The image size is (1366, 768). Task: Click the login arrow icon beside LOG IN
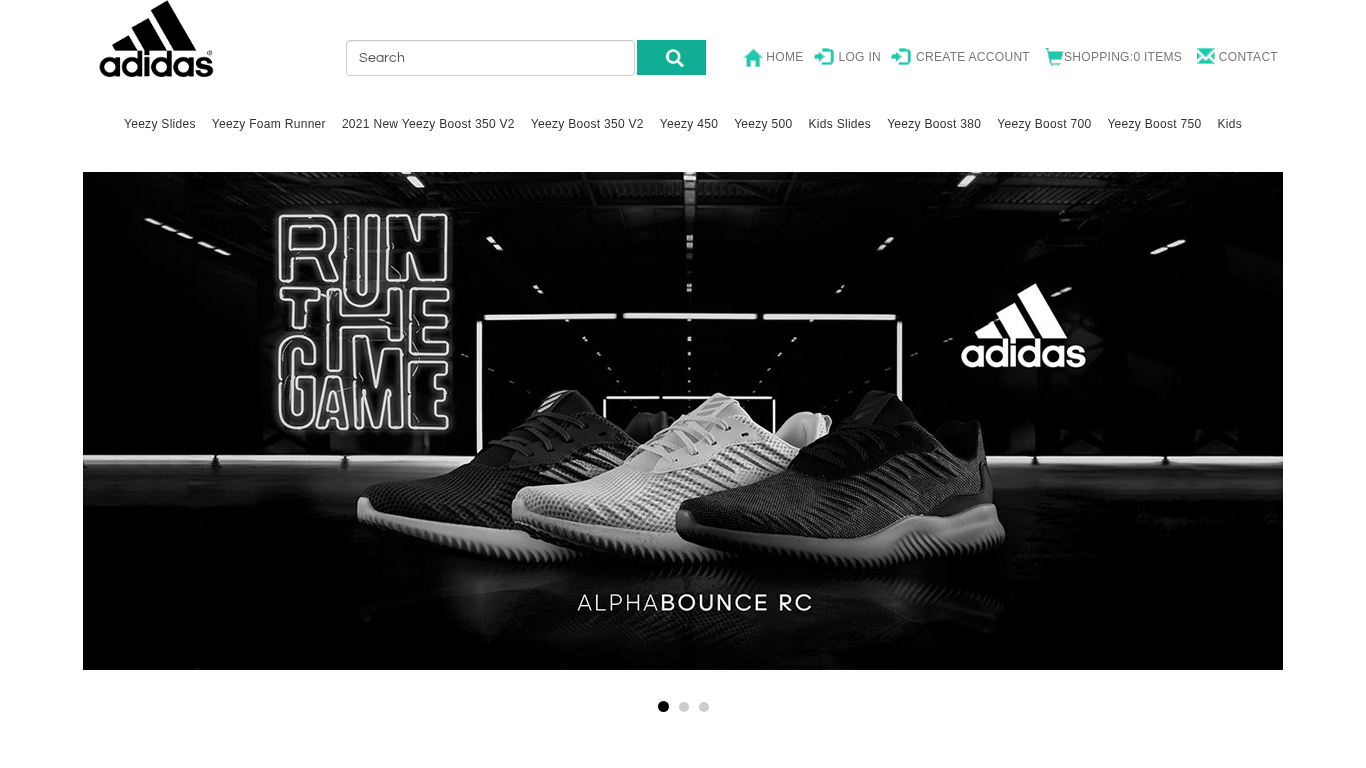[x=824, y=57]
